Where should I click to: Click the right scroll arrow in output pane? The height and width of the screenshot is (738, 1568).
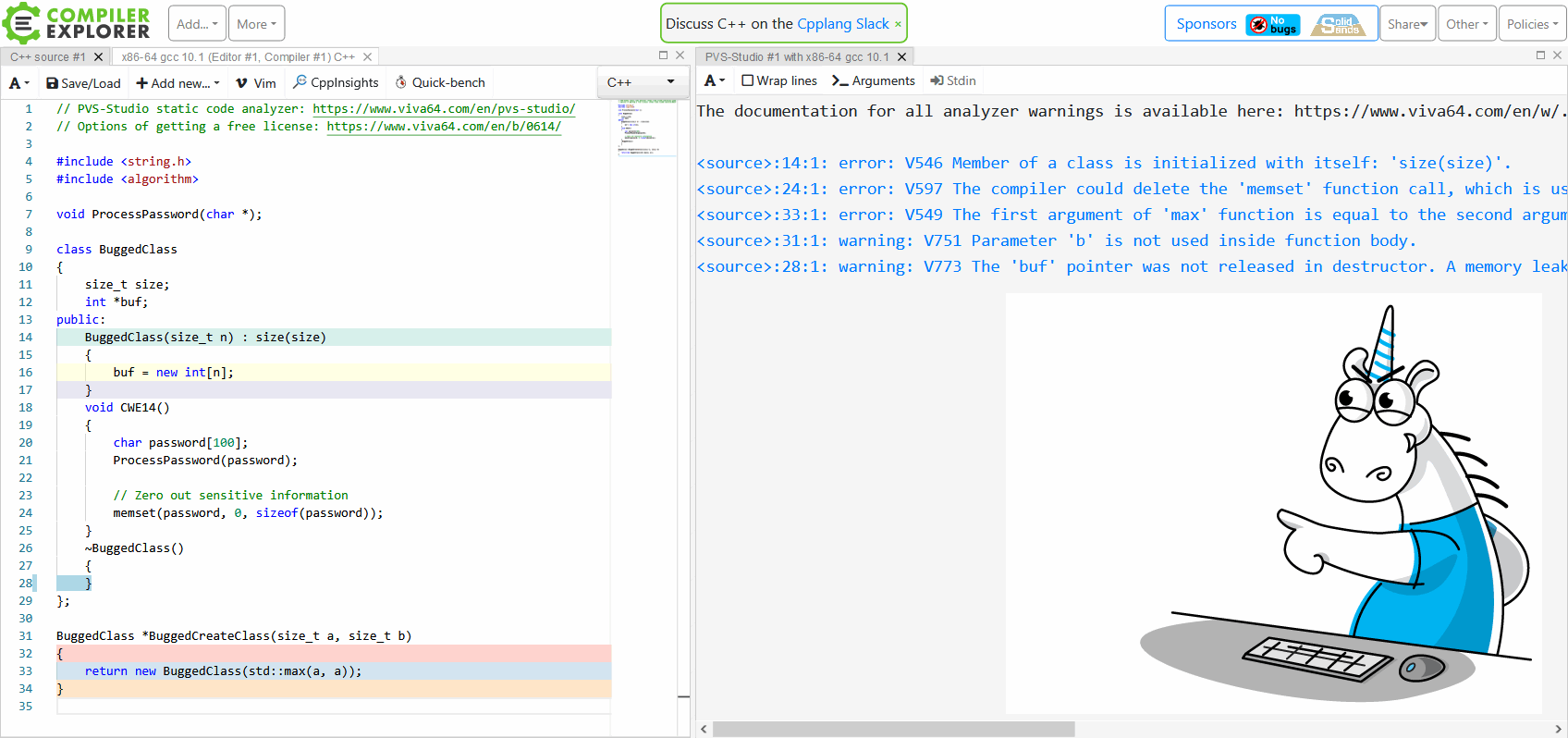coord(1559,729)
